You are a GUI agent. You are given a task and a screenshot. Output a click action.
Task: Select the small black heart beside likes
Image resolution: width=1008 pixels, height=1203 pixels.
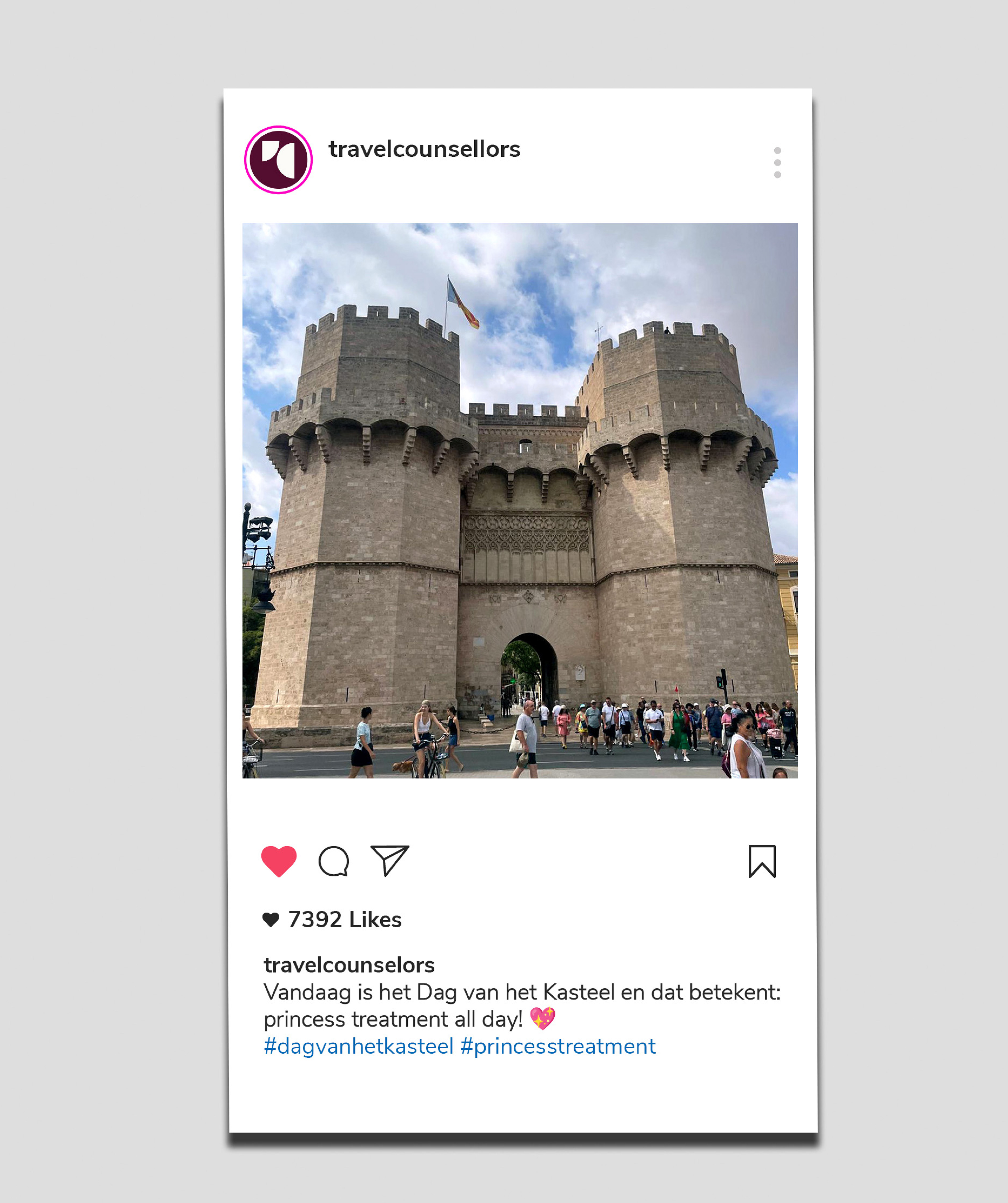pyautogui.click(x=271, y=919)
